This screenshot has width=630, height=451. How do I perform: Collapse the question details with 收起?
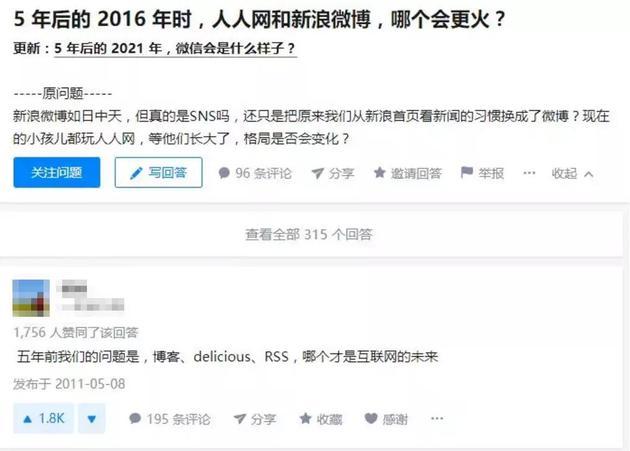pyautogui.click(x=564, y=174)
